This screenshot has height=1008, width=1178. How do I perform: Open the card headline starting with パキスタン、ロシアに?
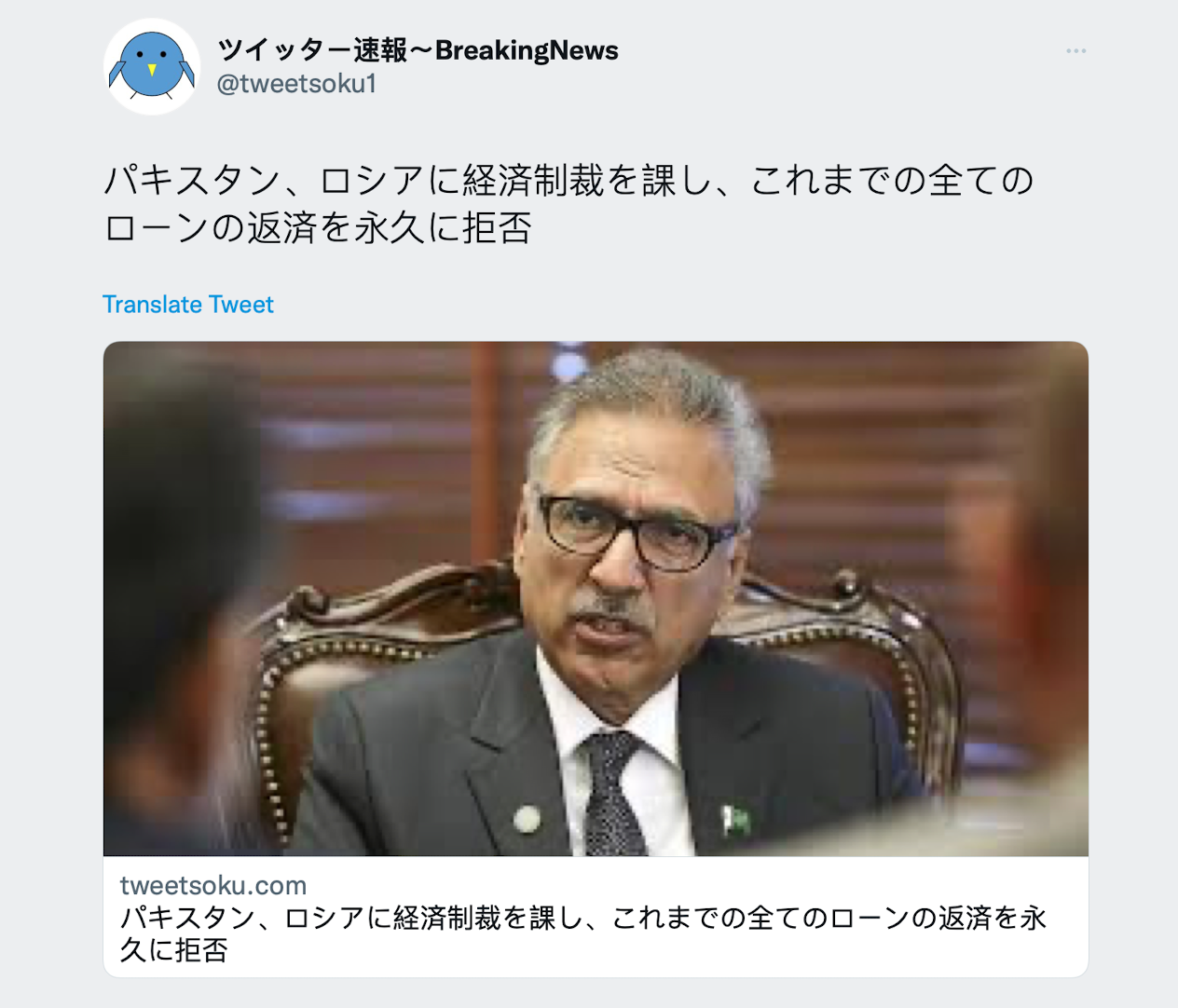[583, 933]
